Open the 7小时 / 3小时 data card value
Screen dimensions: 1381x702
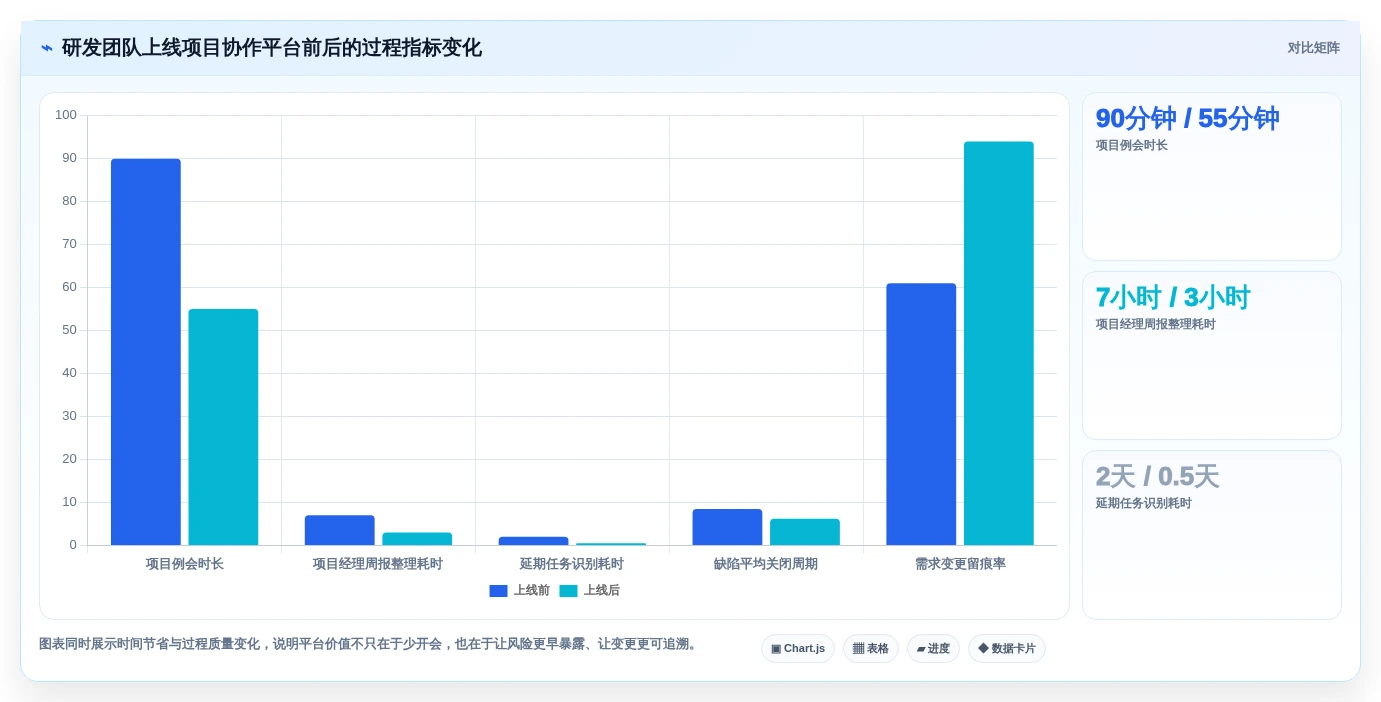1173,298
